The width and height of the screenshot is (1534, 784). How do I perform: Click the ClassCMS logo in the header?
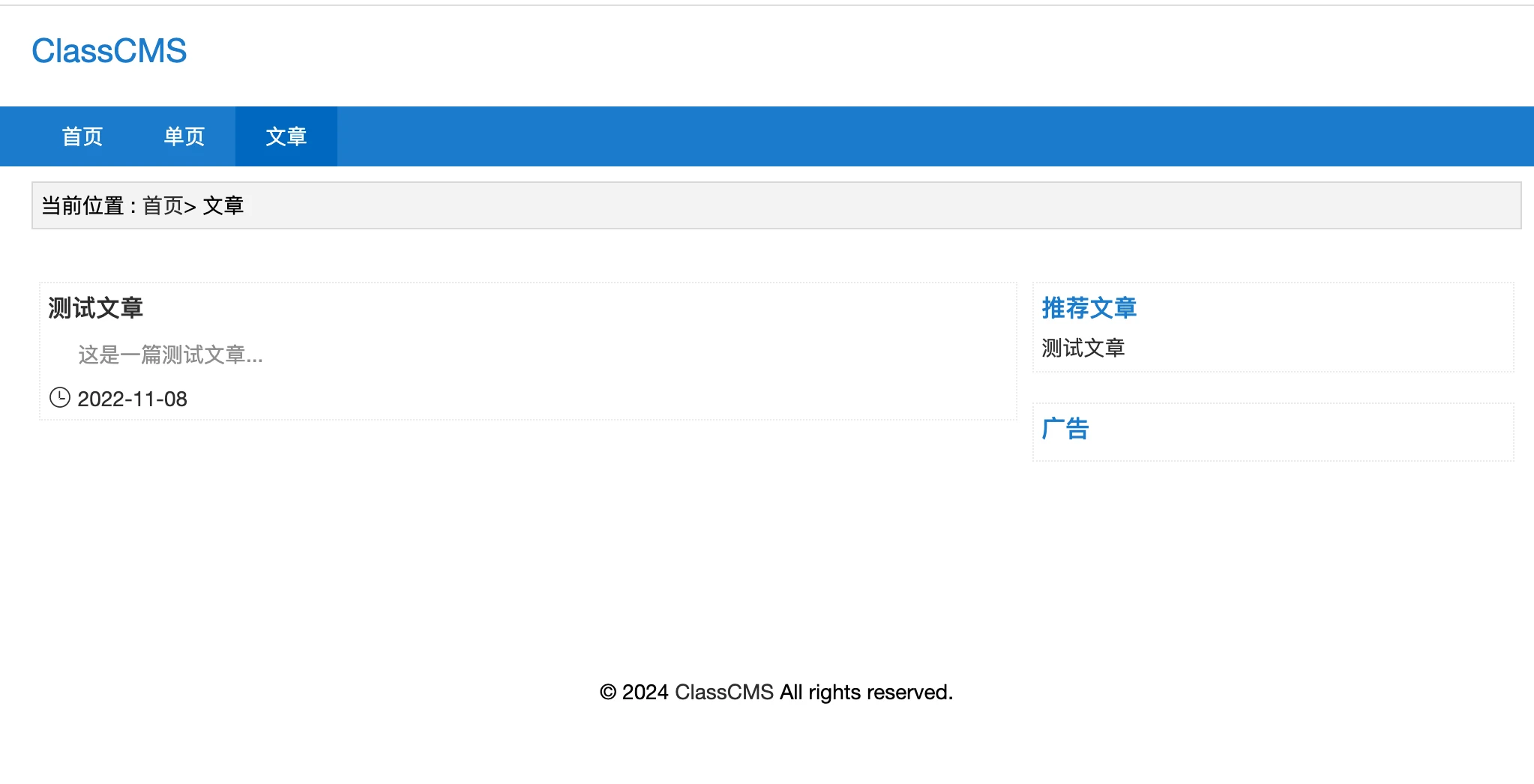coord(109,51)
